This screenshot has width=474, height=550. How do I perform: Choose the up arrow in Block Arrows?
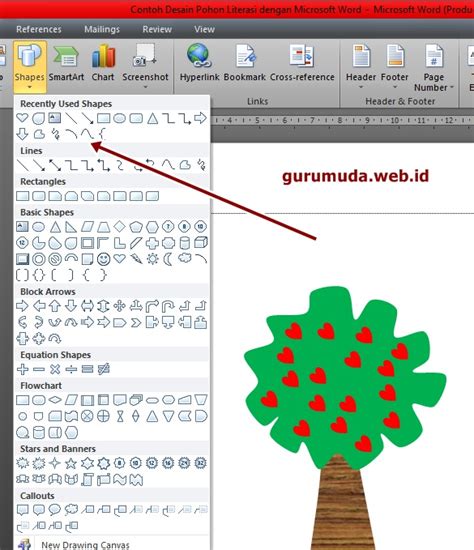(55, 306)
